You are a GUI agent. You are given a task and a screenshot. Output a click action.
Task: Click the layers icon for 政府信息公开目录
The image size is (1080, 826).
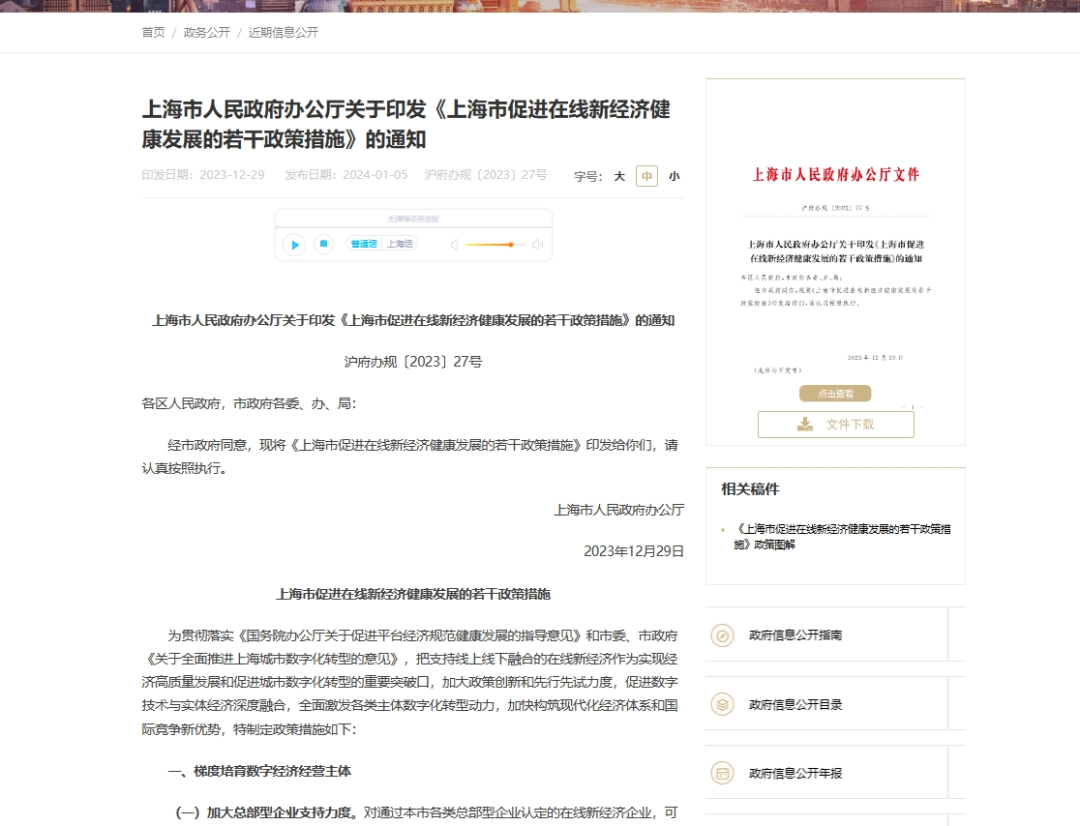(x=723, y=704)
